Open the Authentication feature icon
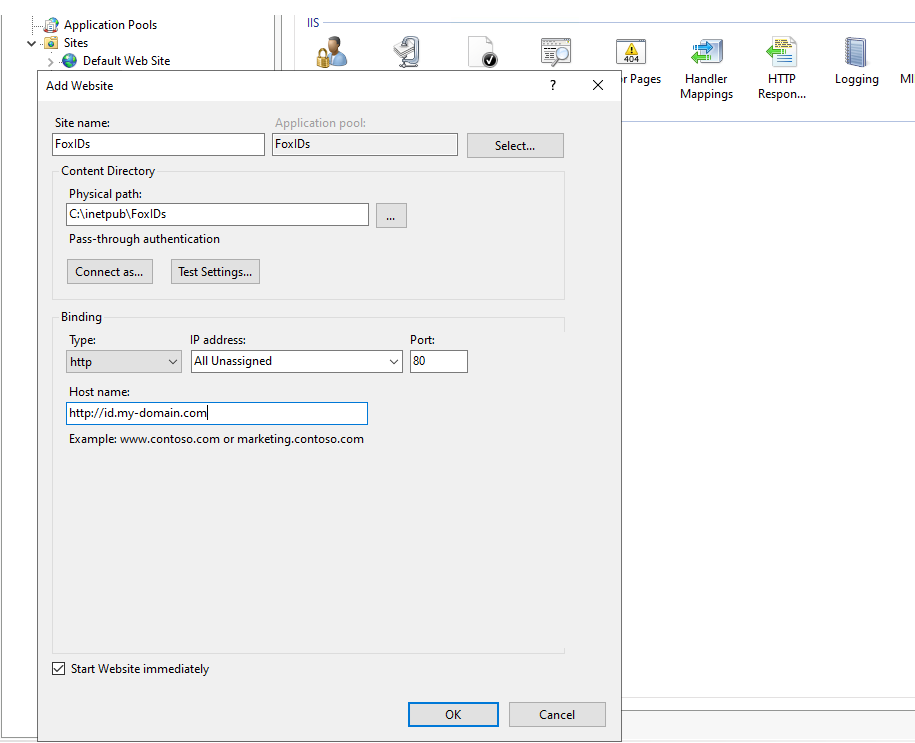The height and width of the screenshot is (743, 915). 330,50
